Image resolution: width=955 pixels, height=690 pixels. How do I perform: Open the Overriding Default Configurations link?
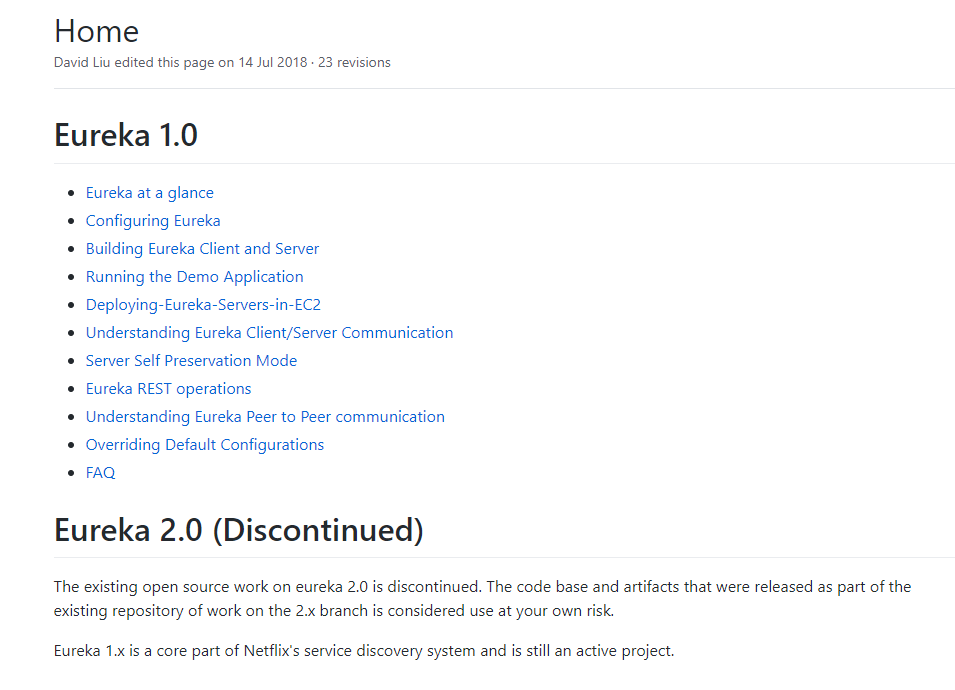pyautogui.click(x=205, y=445)
